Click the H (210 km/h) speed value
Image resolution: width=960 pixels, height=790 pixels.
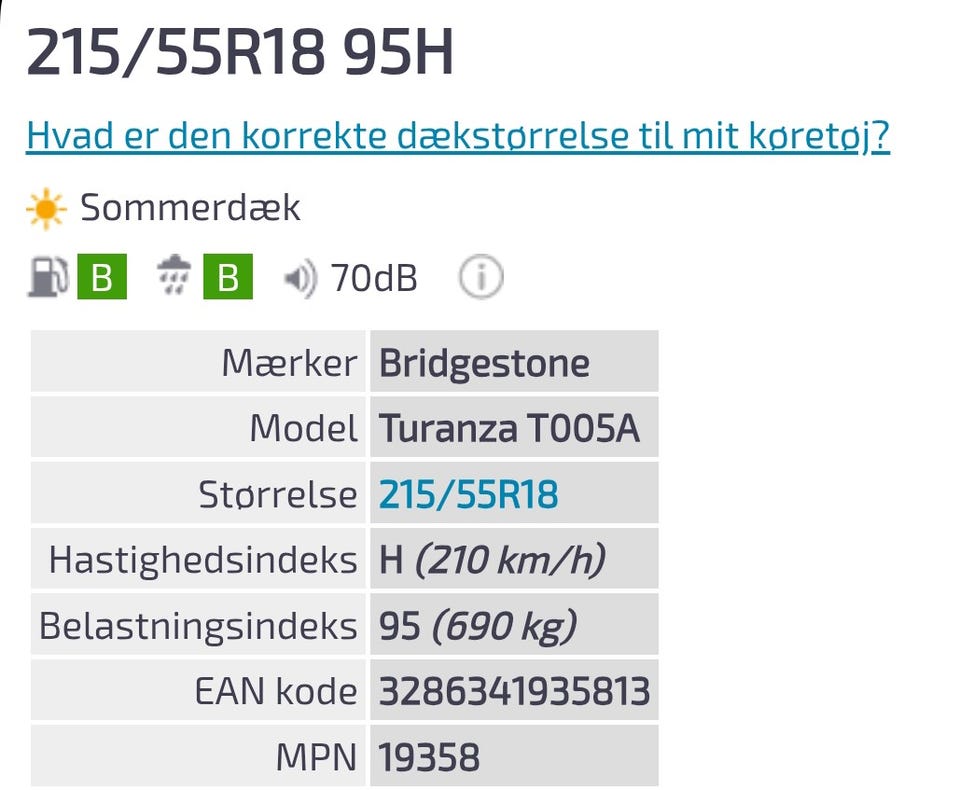pyautogui.click(x=492, y=560)
